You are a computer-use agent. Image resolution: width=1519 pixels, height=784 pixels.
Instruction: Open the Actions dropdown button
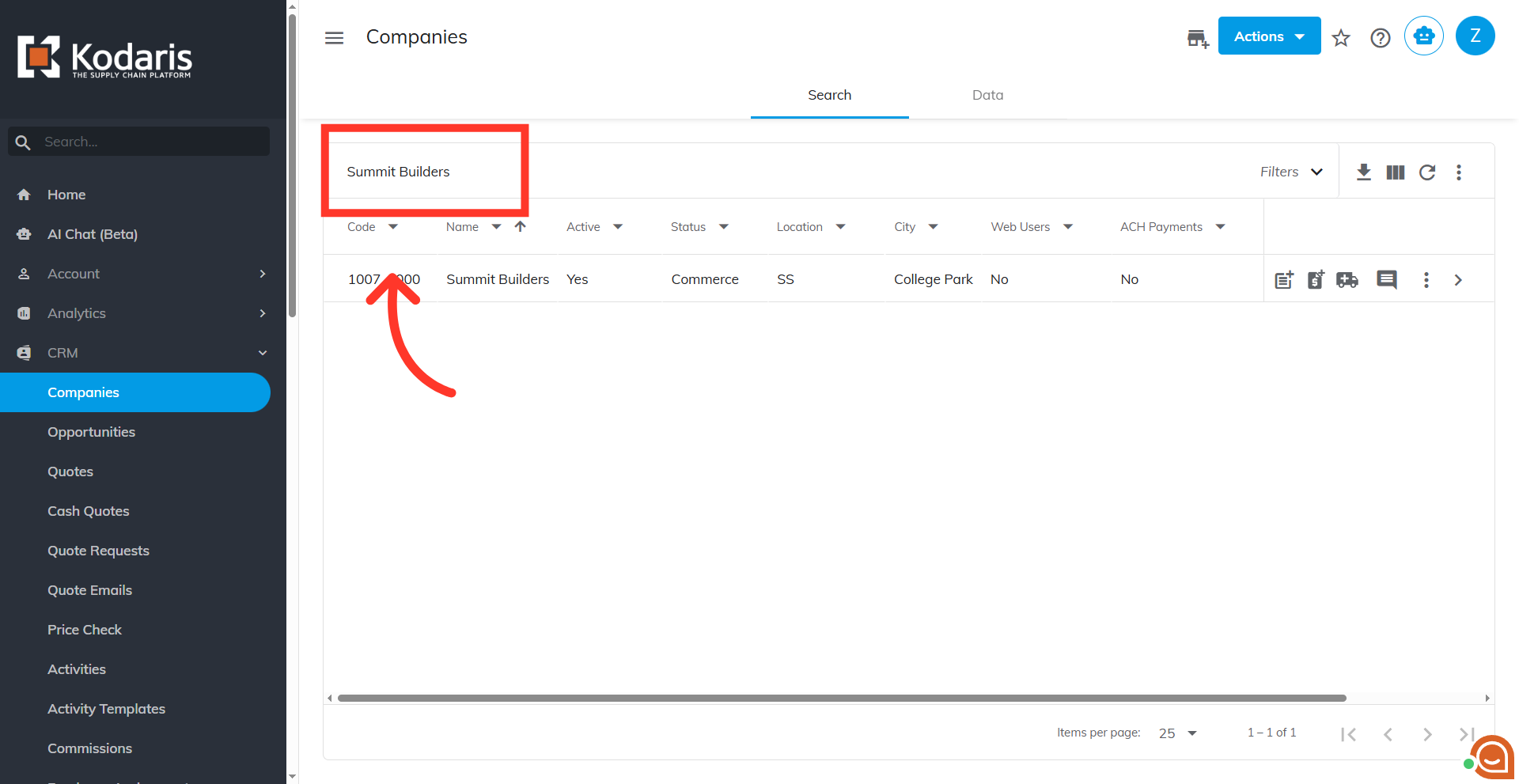point(1269,36)
